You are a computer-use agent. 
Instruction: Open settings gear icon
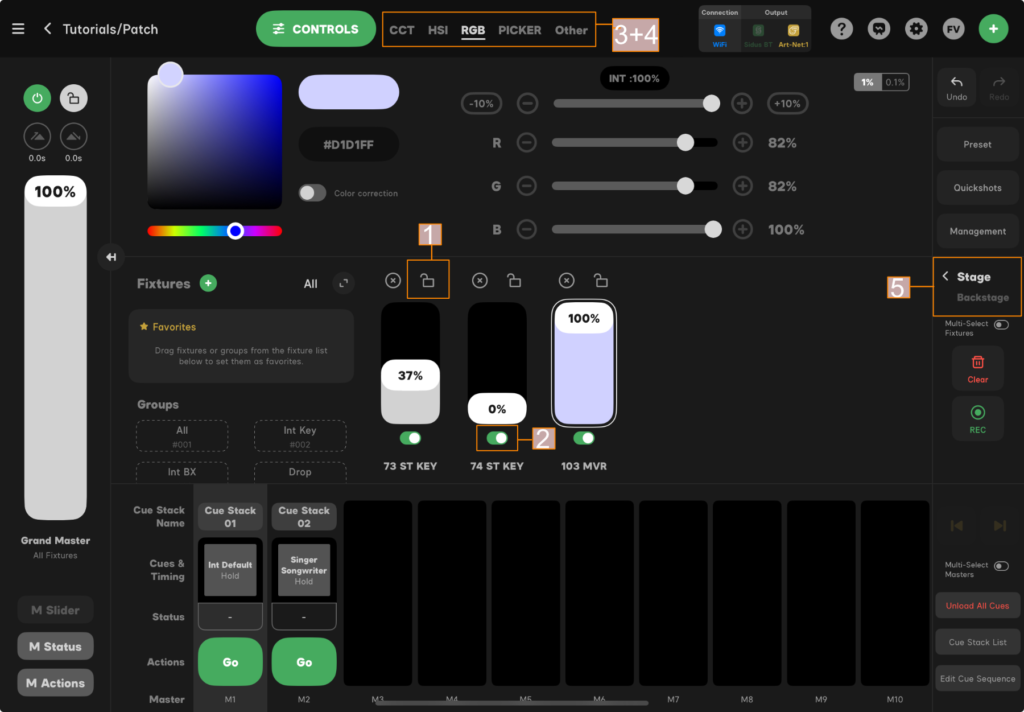click(x=916, y=29)
